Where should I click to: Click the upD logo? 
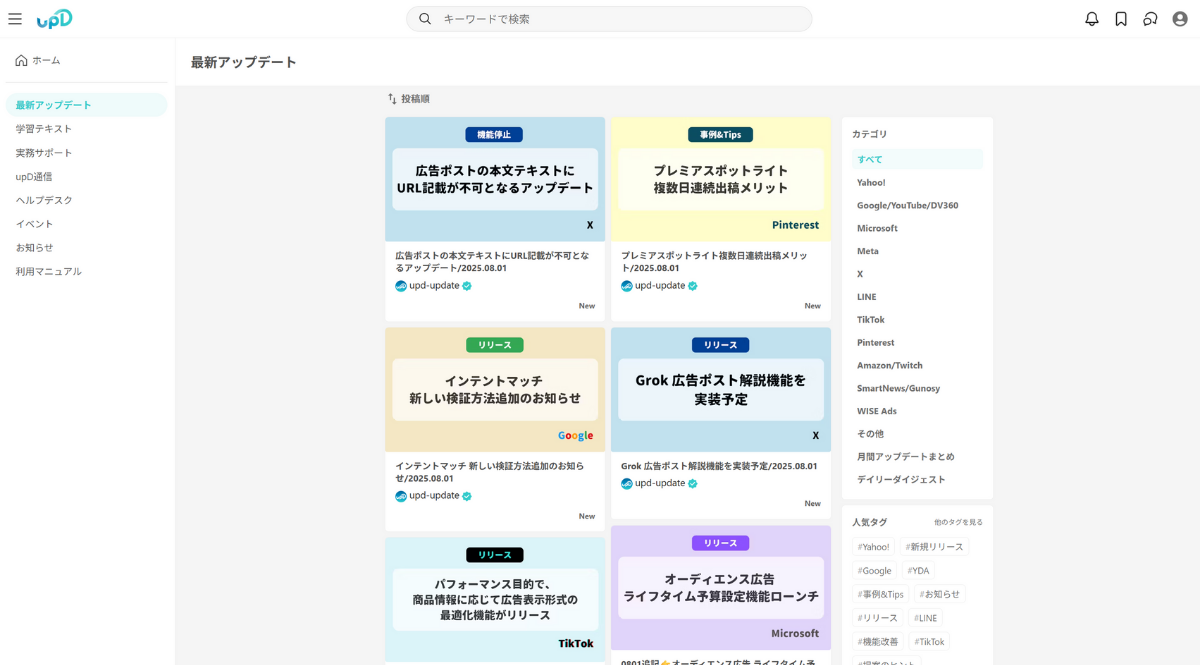(54, 19)
